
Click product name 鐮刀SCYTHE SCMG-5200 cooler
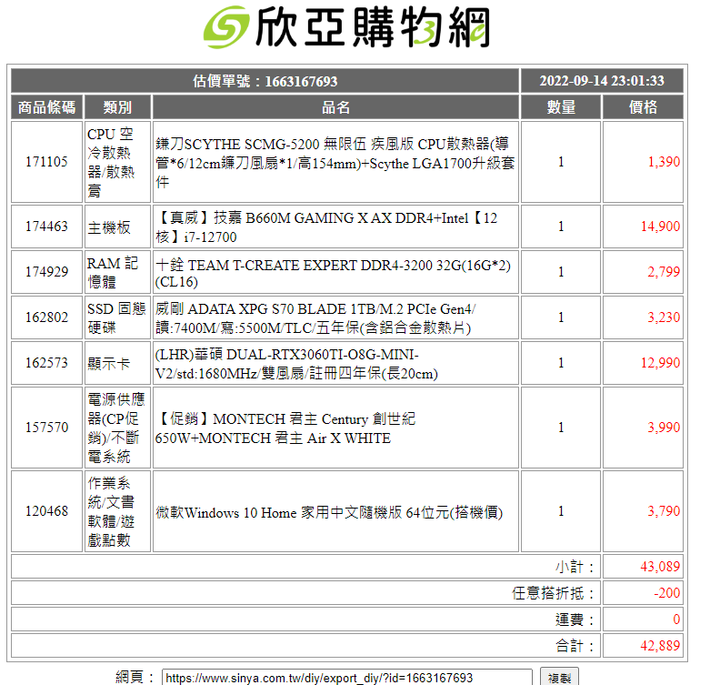pyautogui.click(x=335, y=163)
